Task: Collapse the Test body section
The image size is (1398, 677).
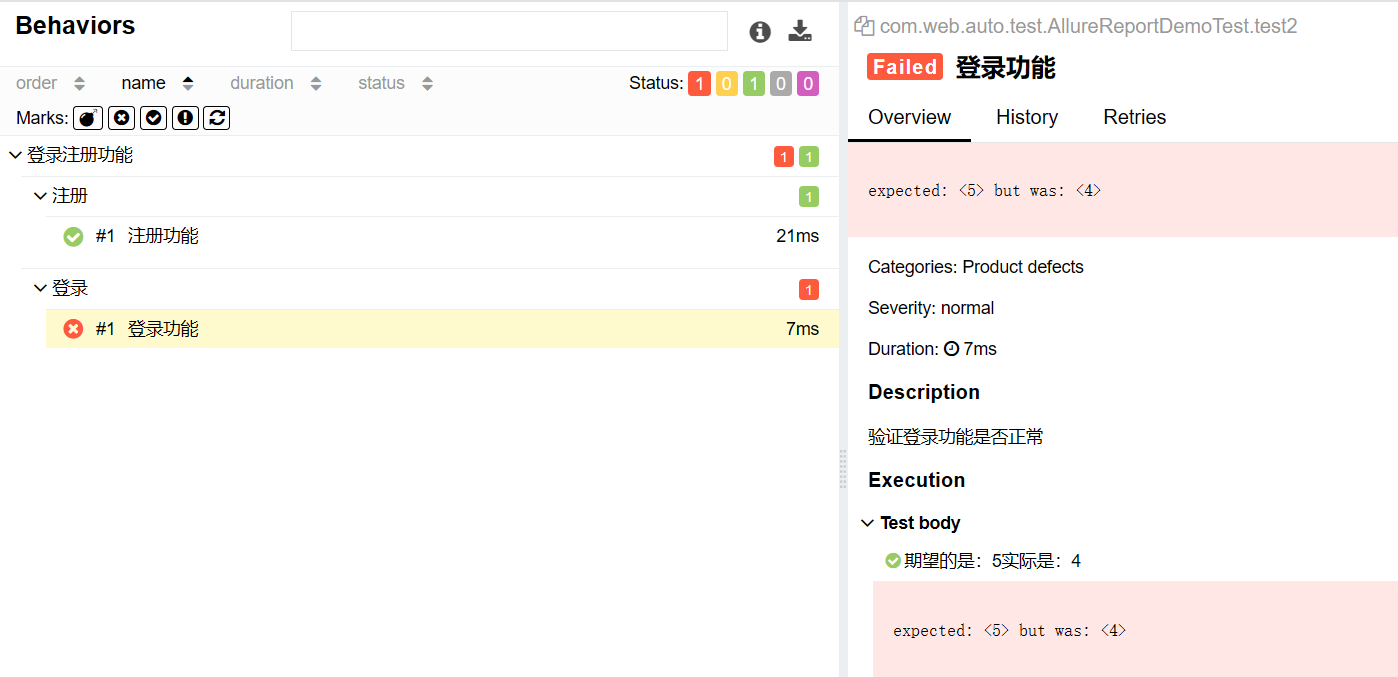Action: coord(911,523)
